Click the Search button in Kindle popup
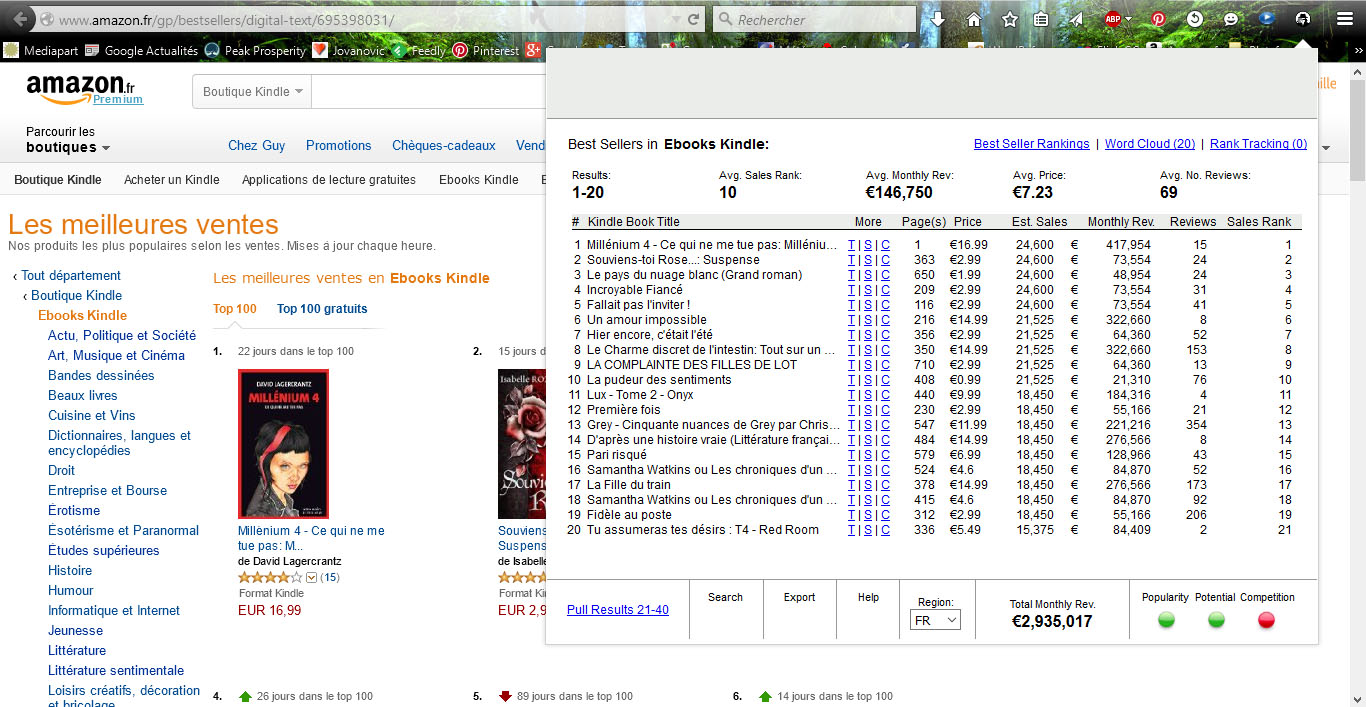 (725, 597)
